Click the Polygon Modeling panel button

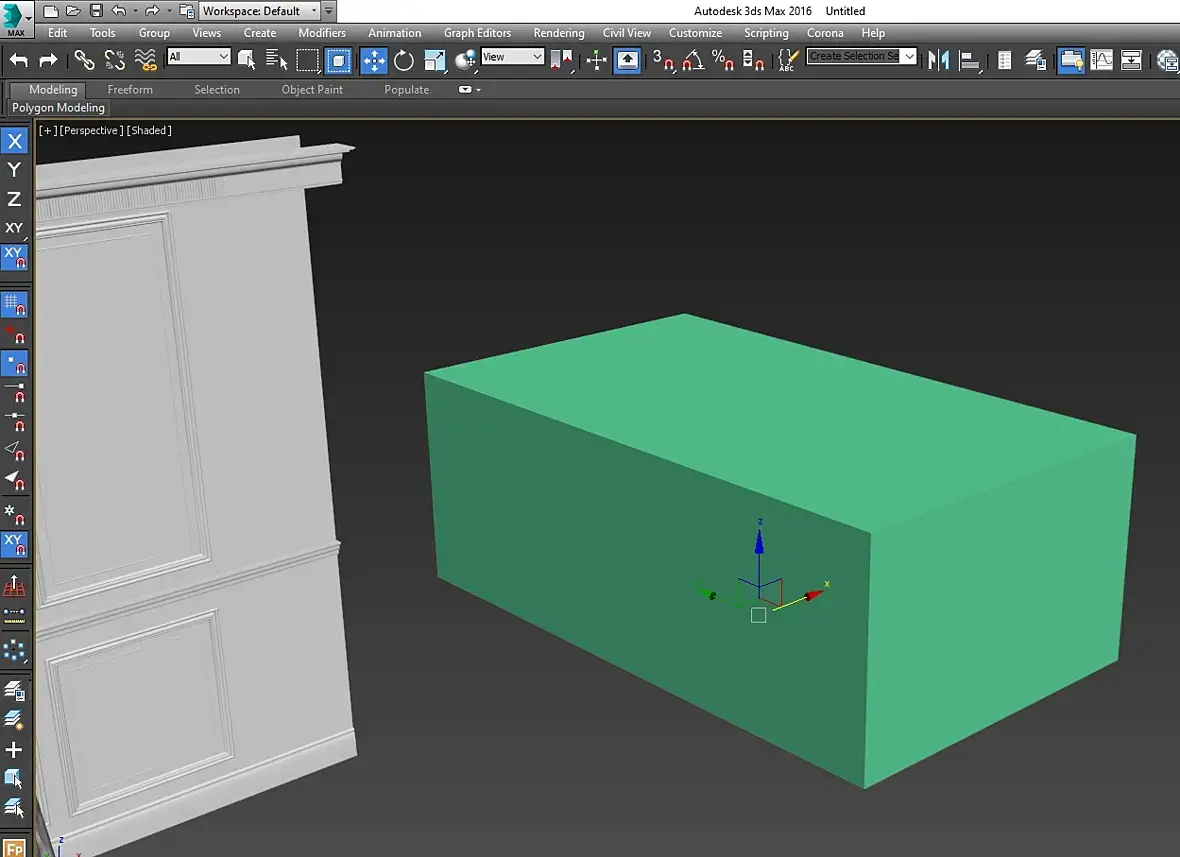coord(58,108)
